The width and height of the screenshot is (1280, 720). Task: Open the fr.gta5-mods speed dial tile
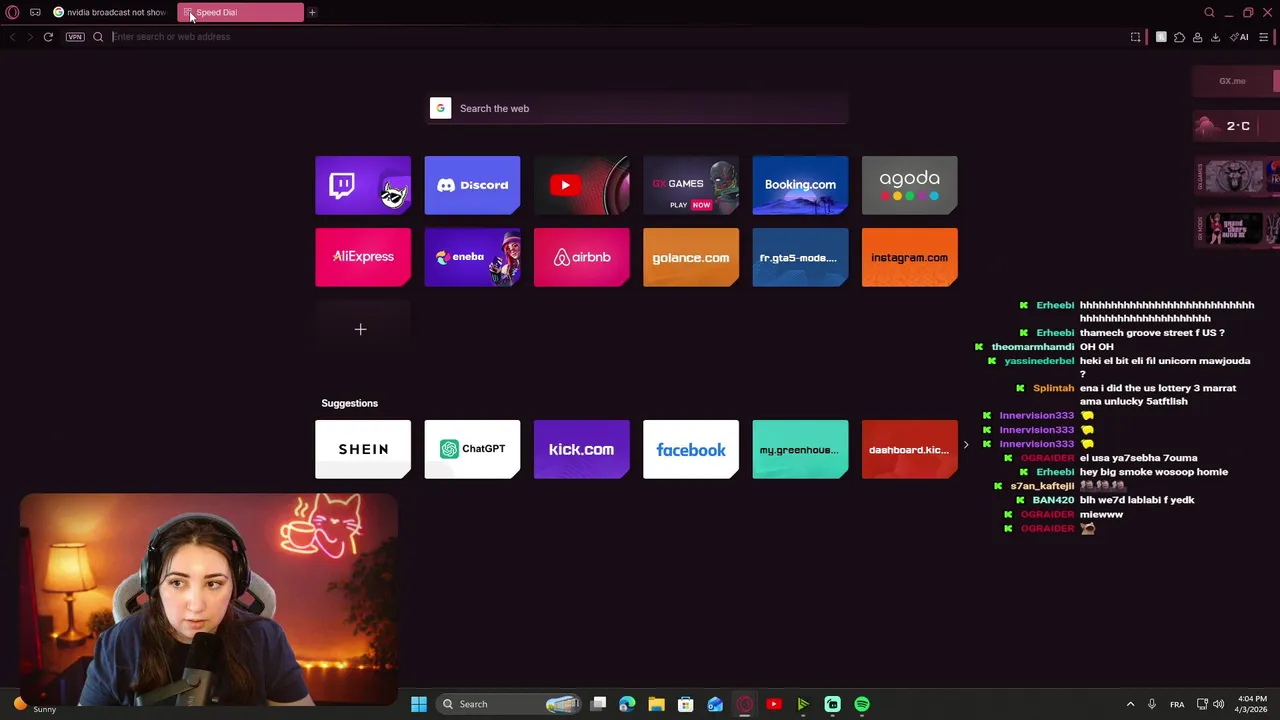point(800,257)
